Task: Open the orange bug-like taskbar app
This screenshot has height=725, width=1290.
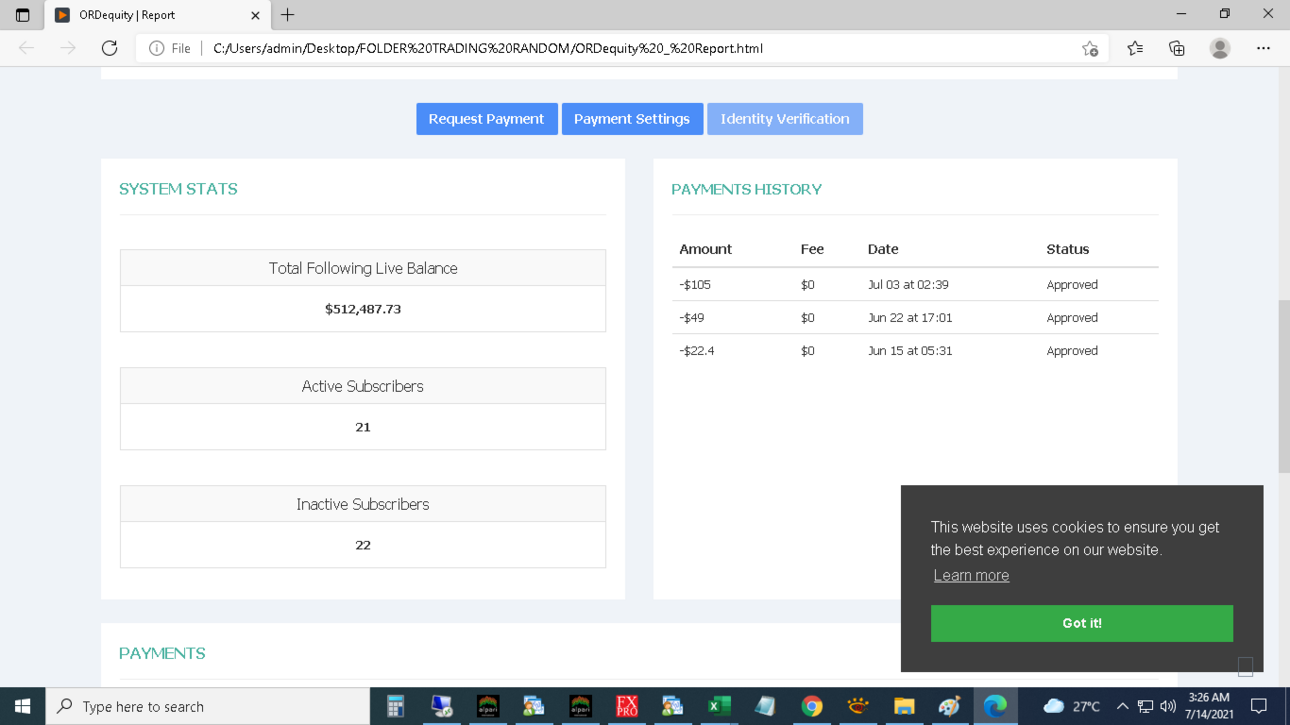Action: (x=857, y=706)
